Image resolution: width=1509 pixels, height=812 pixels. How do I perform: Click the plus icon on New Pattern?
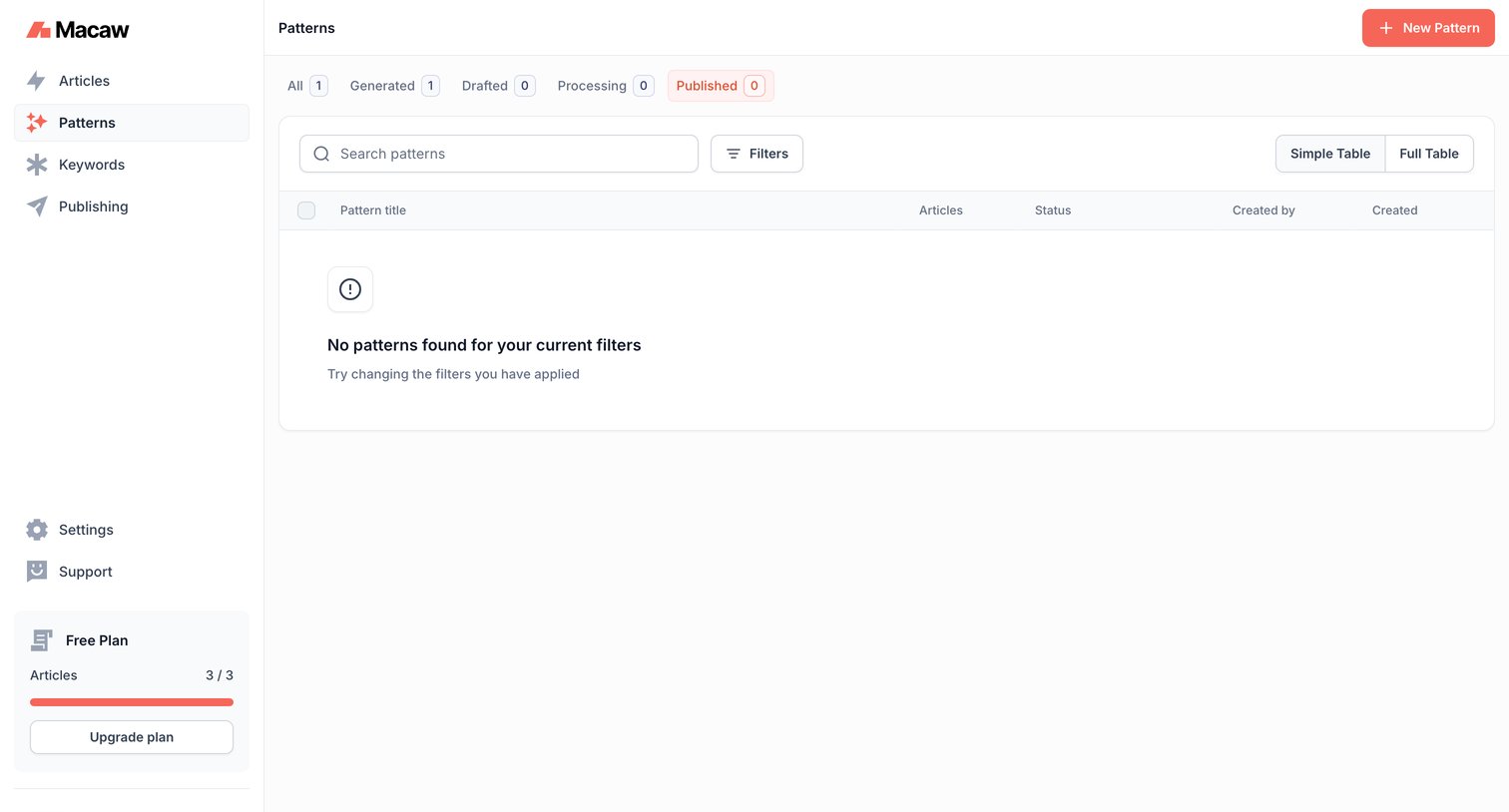point(1386,28)
